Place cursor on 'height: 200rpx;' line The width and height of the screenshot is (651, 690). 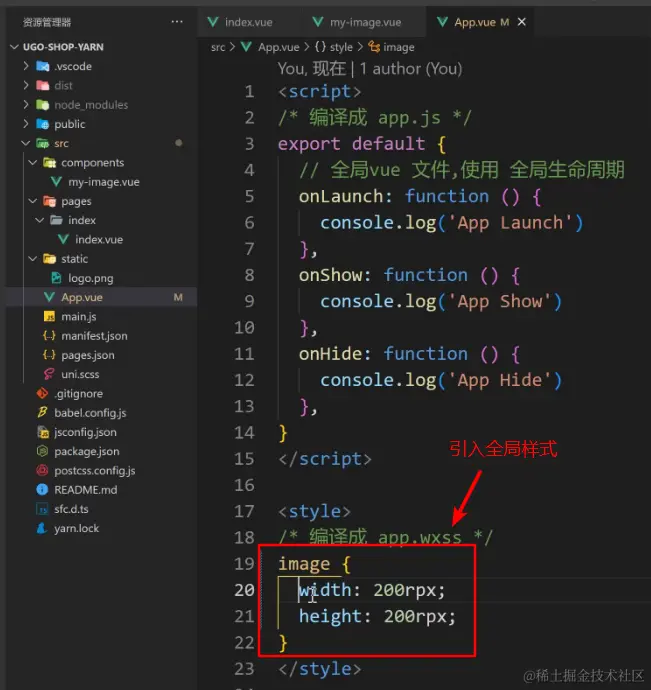[377, 616]
